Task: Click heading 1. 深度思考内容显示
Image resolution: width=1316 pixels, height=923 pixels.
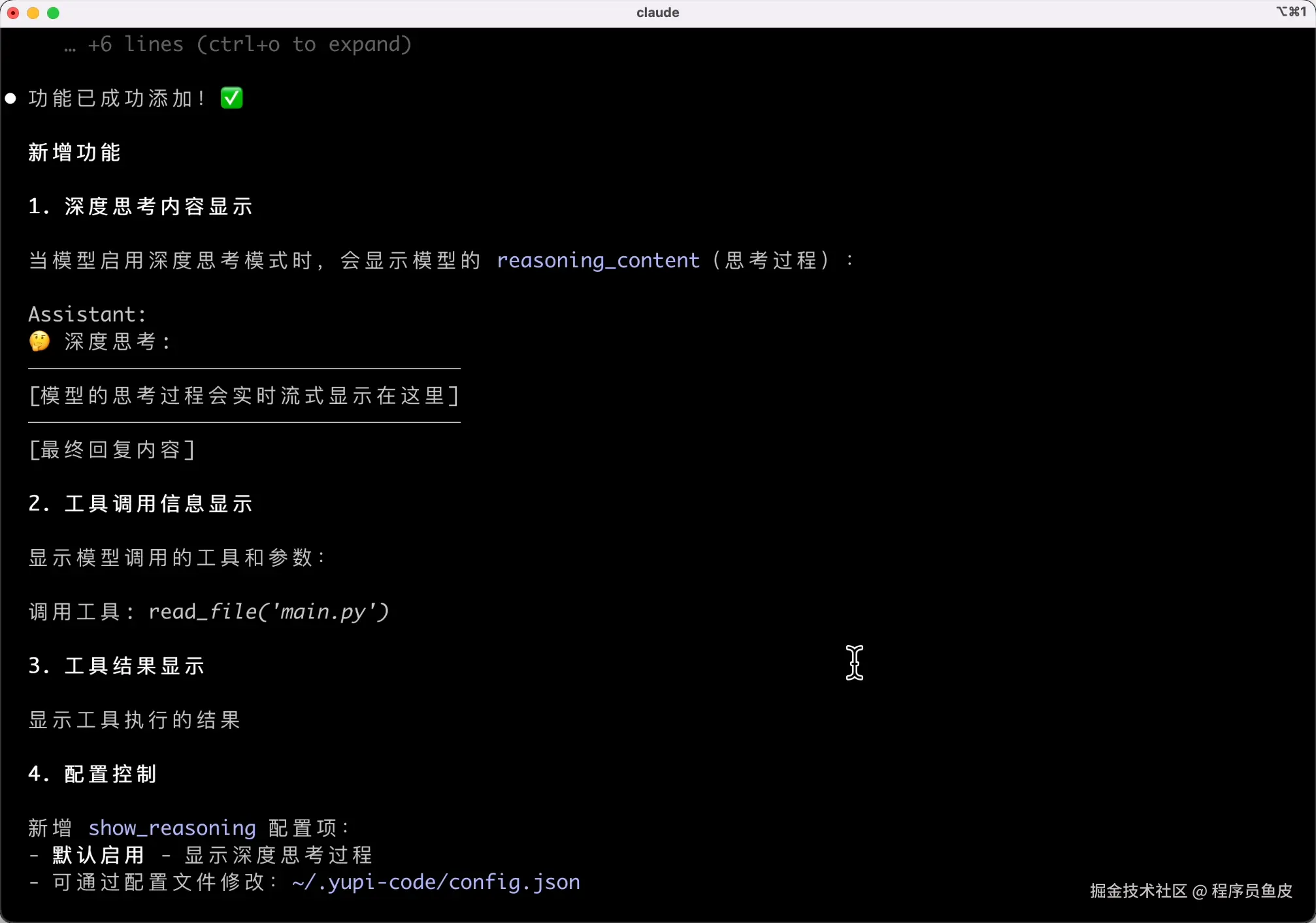Action: point(140,207)
